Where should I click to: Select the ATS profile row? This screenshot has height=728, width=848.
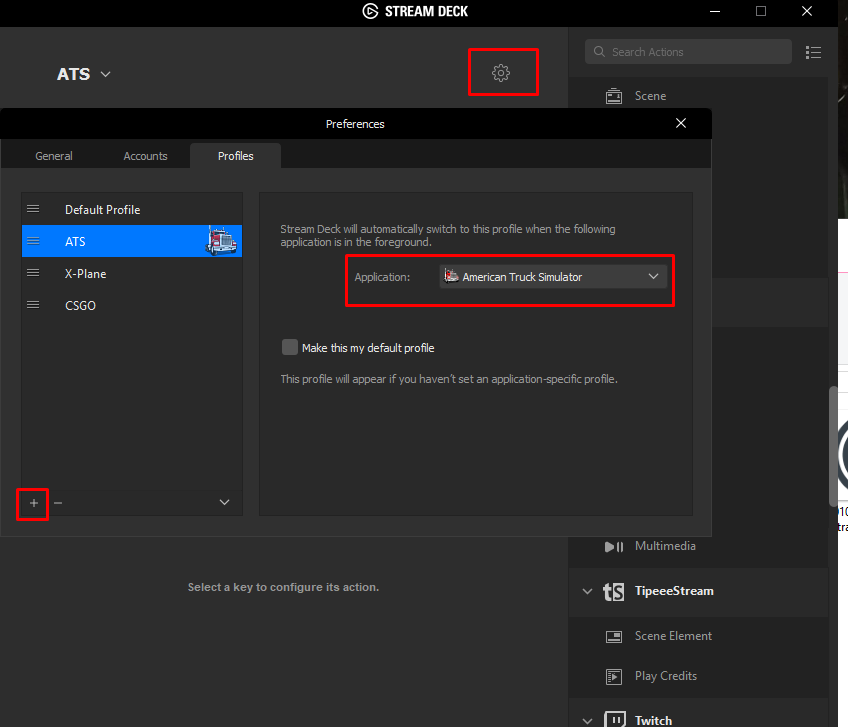tap(132, 241)
